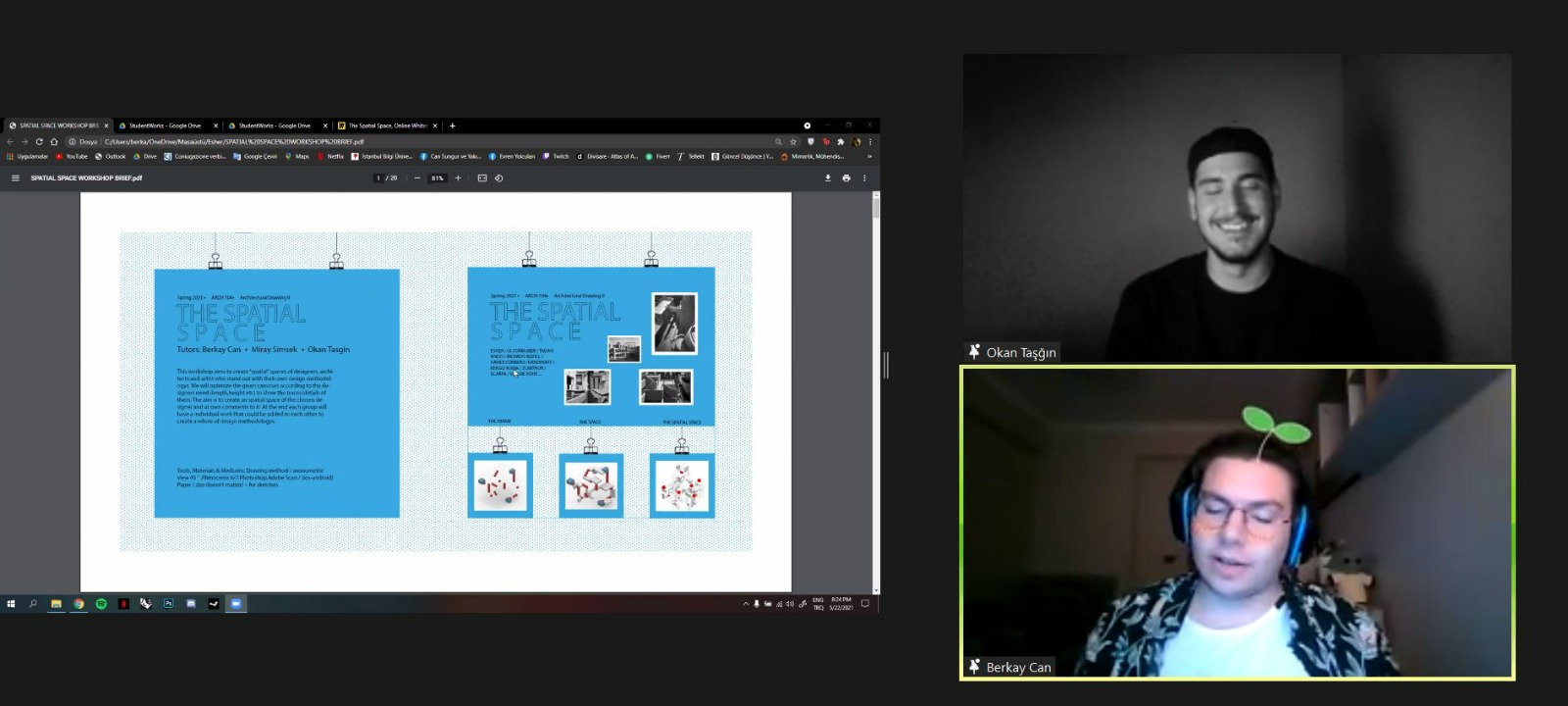Select Okan Taşgın's video tile
The height and width of the screenshot is (706, 1568).
(1237, 208)
